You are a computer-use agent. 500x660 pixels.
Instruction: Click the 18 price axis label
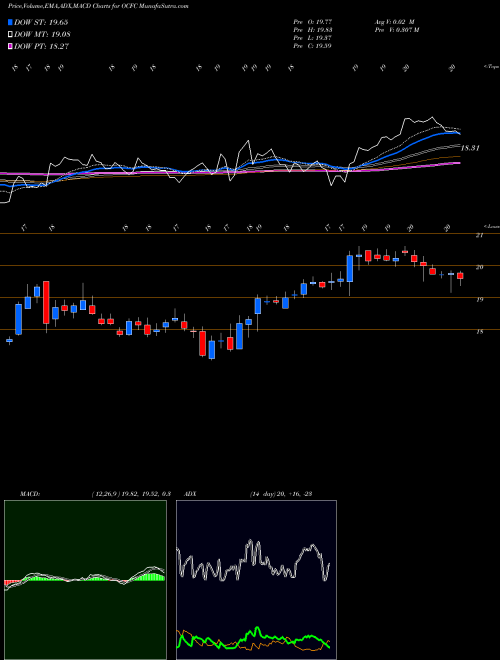(x=479, y=332)
